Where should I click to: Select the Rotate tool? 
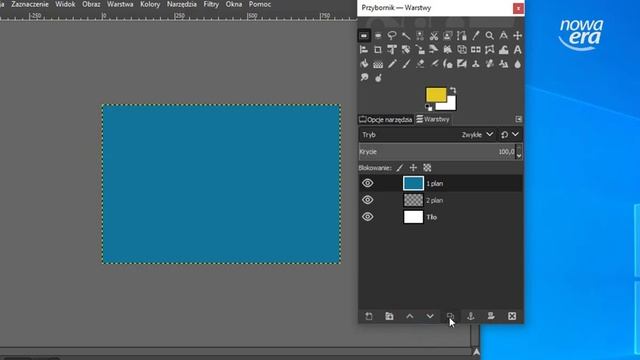(406, 50)
